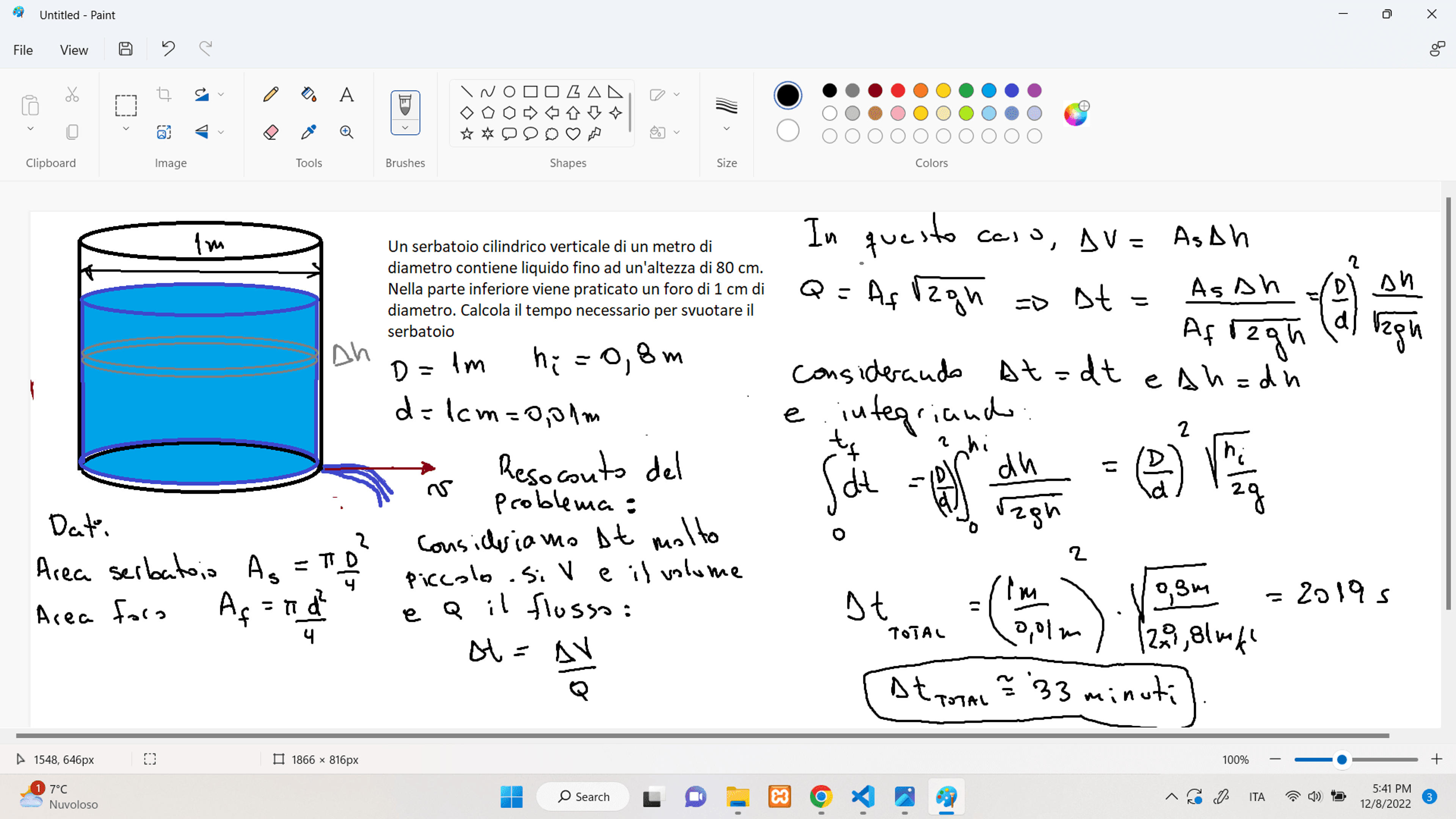Click the horizontal canvas scrollbar

pyautogui.click(x=703, y=735)
